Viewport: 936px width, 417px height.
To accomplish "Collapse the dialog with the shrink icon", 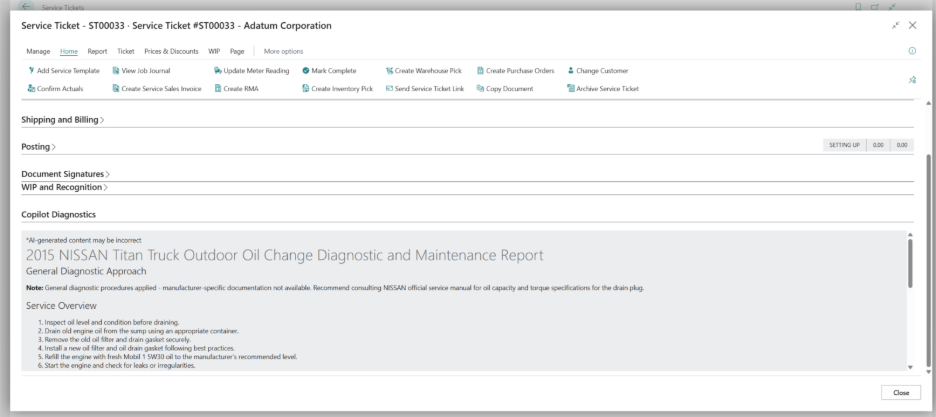I will pos(895,25).
